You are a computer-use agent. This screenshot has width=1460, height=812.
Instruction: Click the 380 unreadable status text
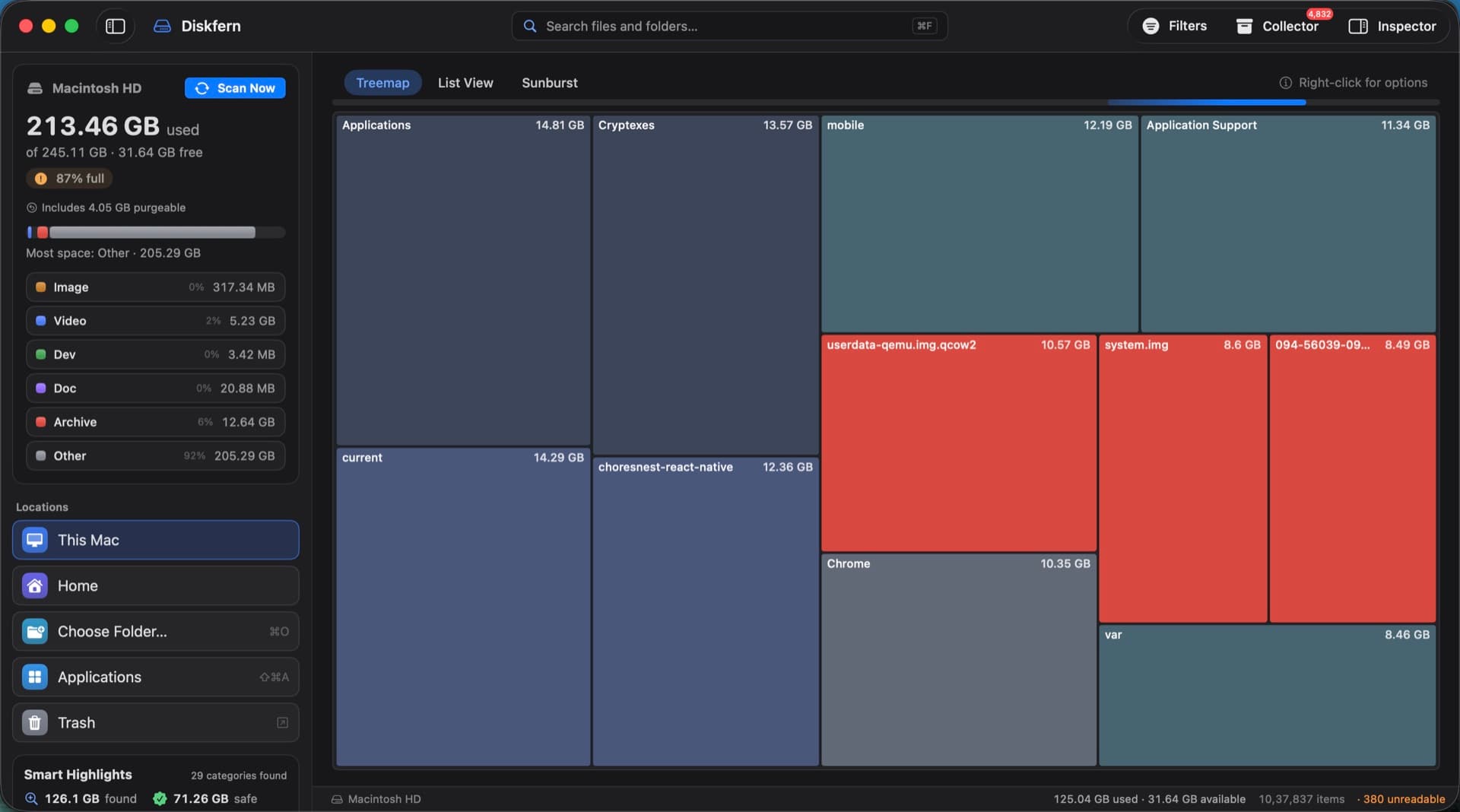click(x=1404, y=799)
